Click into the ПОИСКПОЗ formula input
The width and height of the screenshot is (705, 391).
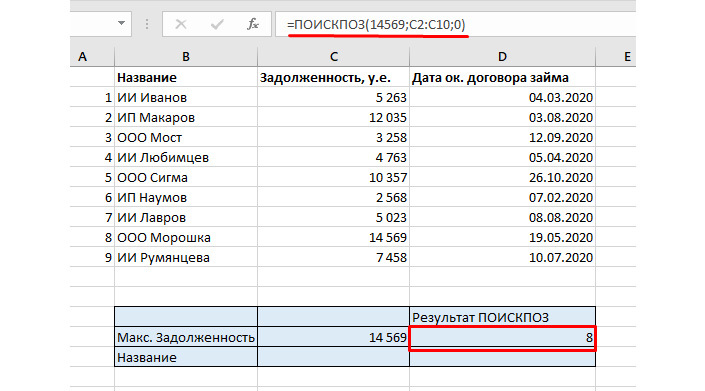point(455,24)
